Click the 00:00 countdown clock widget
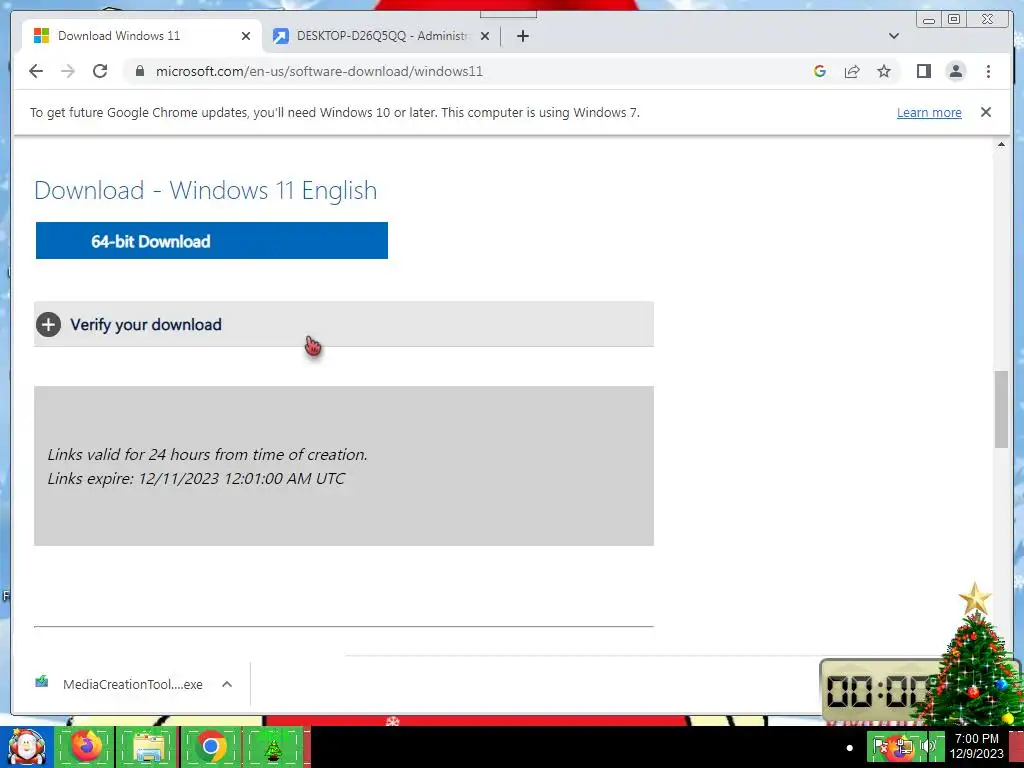The width and height of the screenshot is (1024, 768). [x=878, y=690]
